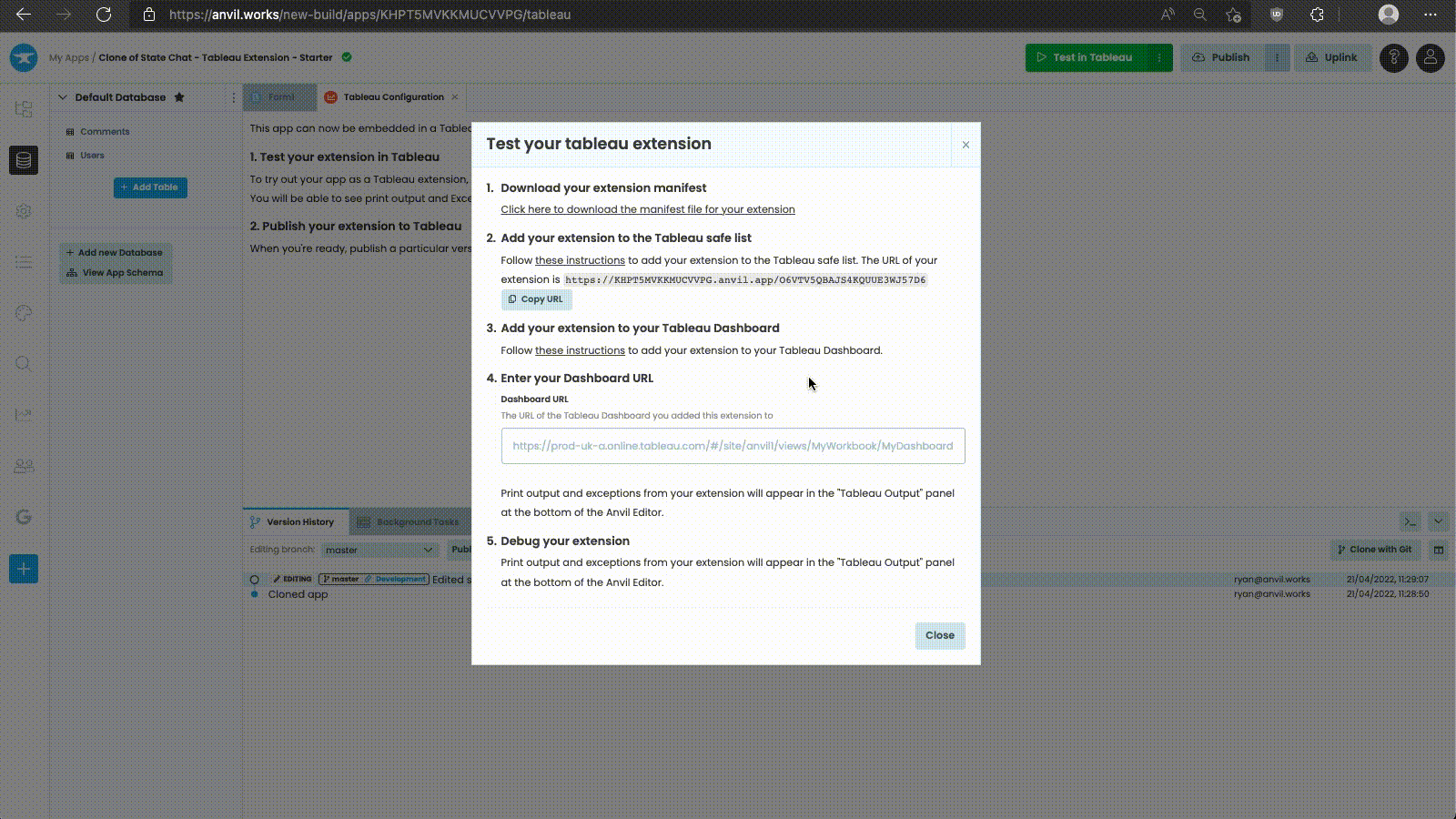Image resolution: width=1456 pixels, height=819 pixels.
Task: Open the help question mark icon
Action: (1393, 57)
